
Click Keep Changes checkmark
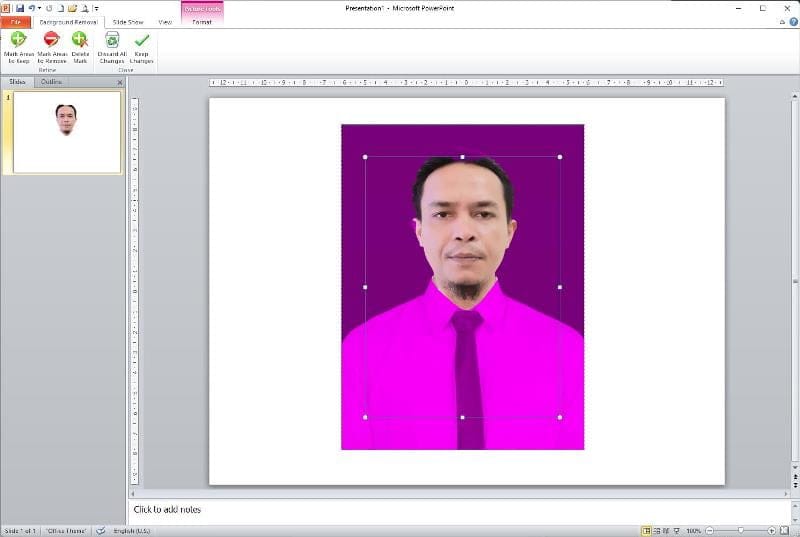[142, 47]
